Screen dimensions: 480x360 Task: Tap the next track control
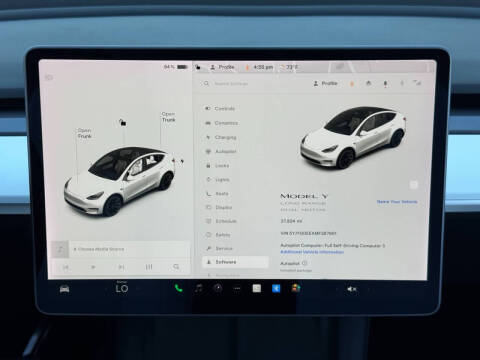click(121, 267)
